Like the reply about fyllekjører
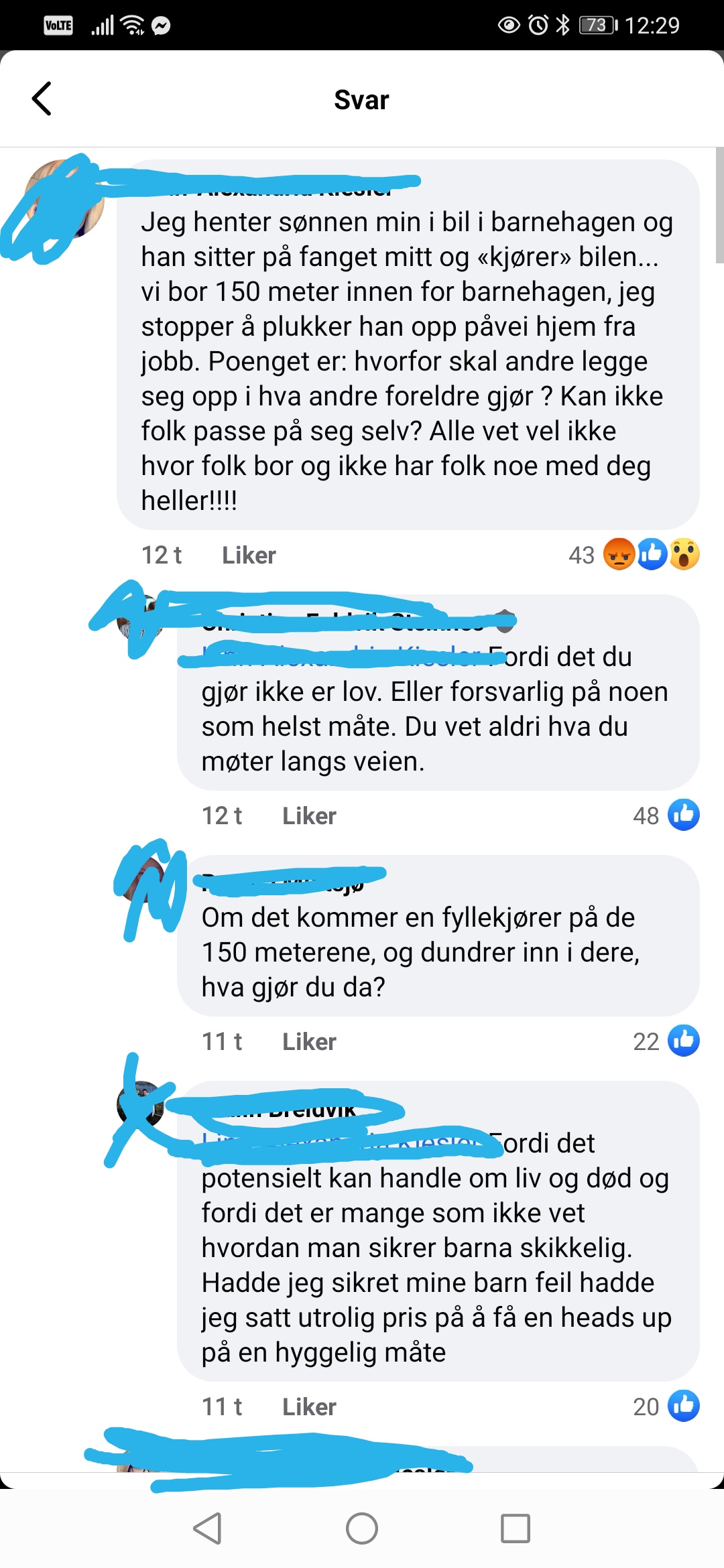The image size is (724, 1568). pyautogui.click(x=309, y=1042)
